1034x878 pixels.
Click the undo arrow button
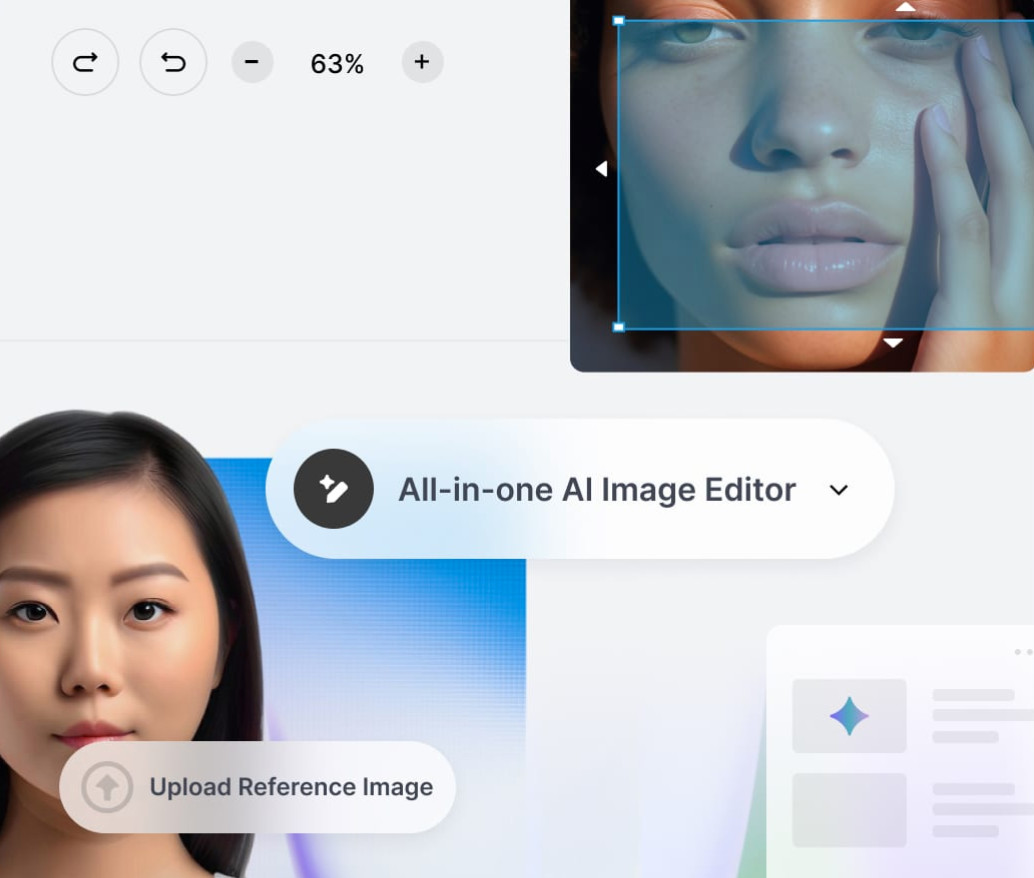(173, 63)
